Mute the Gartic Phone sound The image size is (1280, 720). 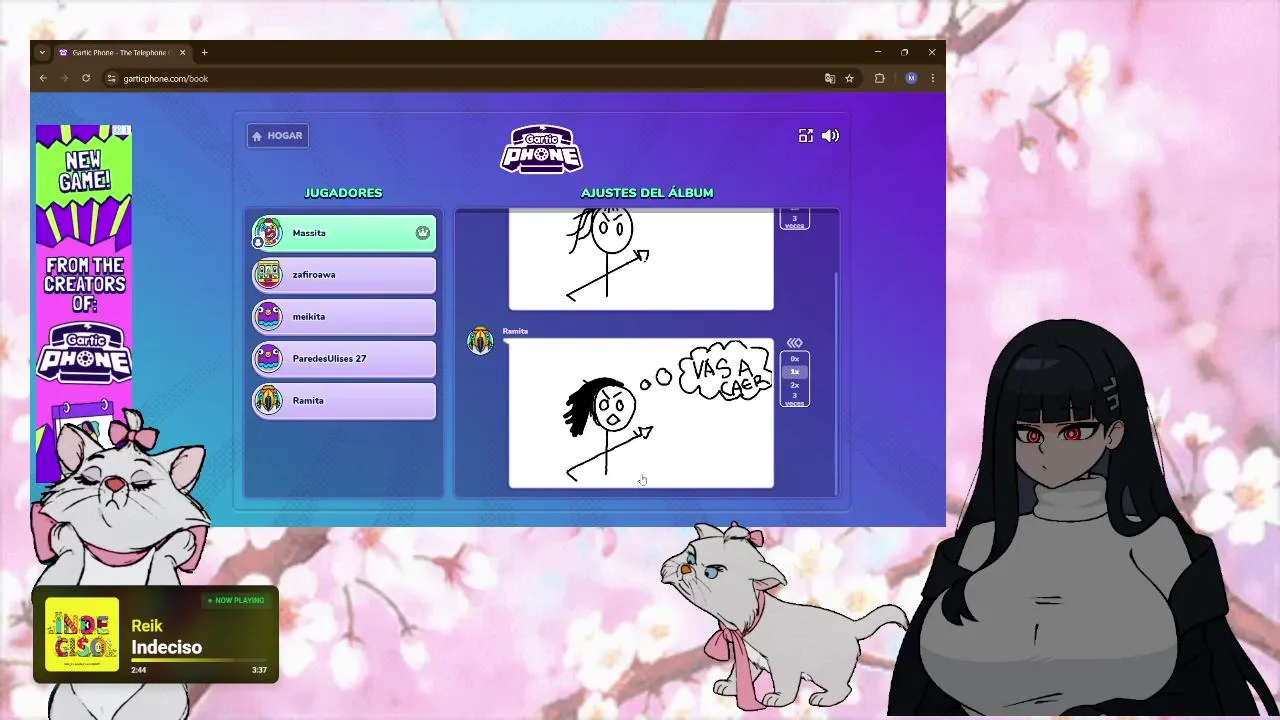830,136
